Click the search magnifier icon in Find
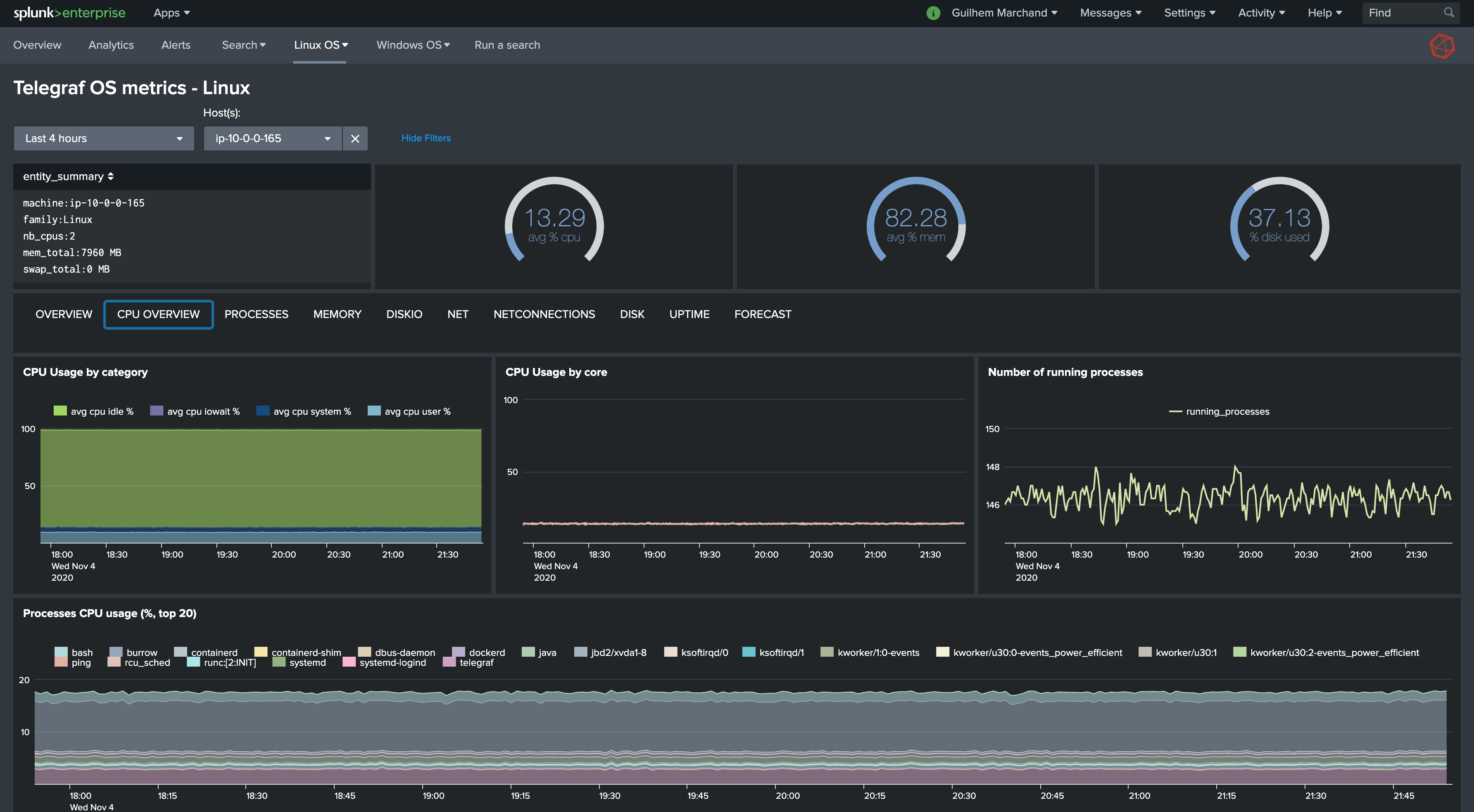 tap(1449, 12)
